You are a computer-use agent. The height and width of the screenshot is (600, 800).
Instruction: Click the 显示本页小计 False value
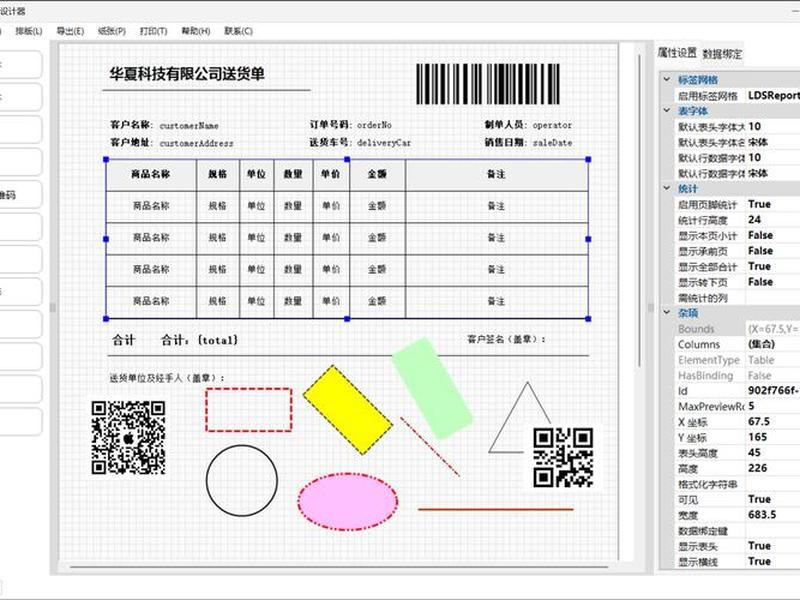772,235
